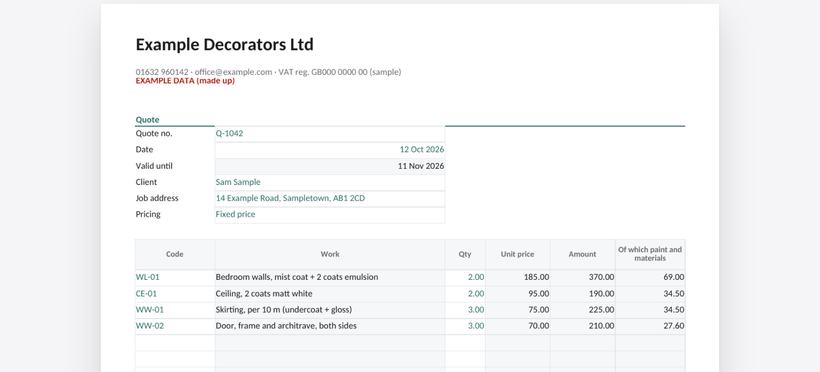Select unit price 70.00
The image size is (820, 372).
(x=518, y=326)
